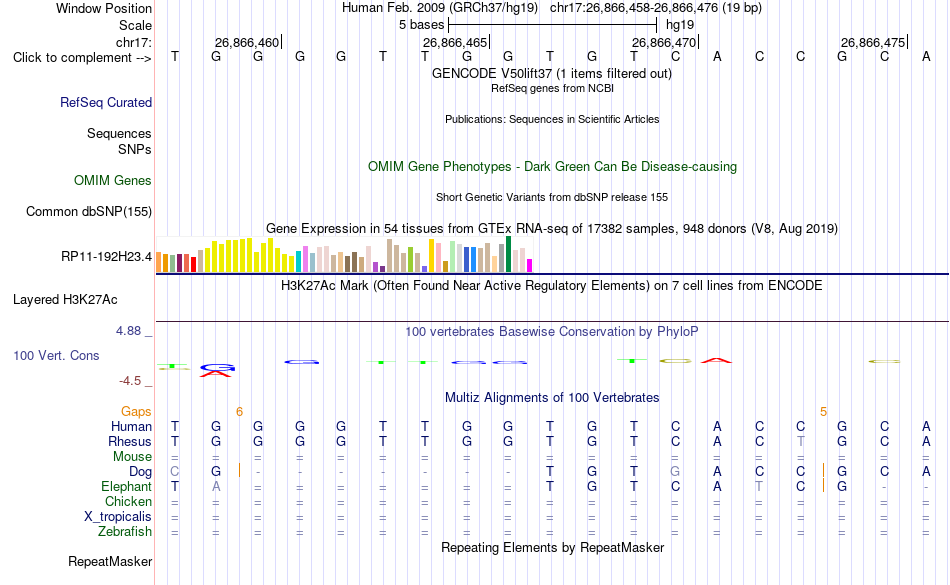Click the Chicken species label
This screenshot has height=585, width=950.
[128, 501]
